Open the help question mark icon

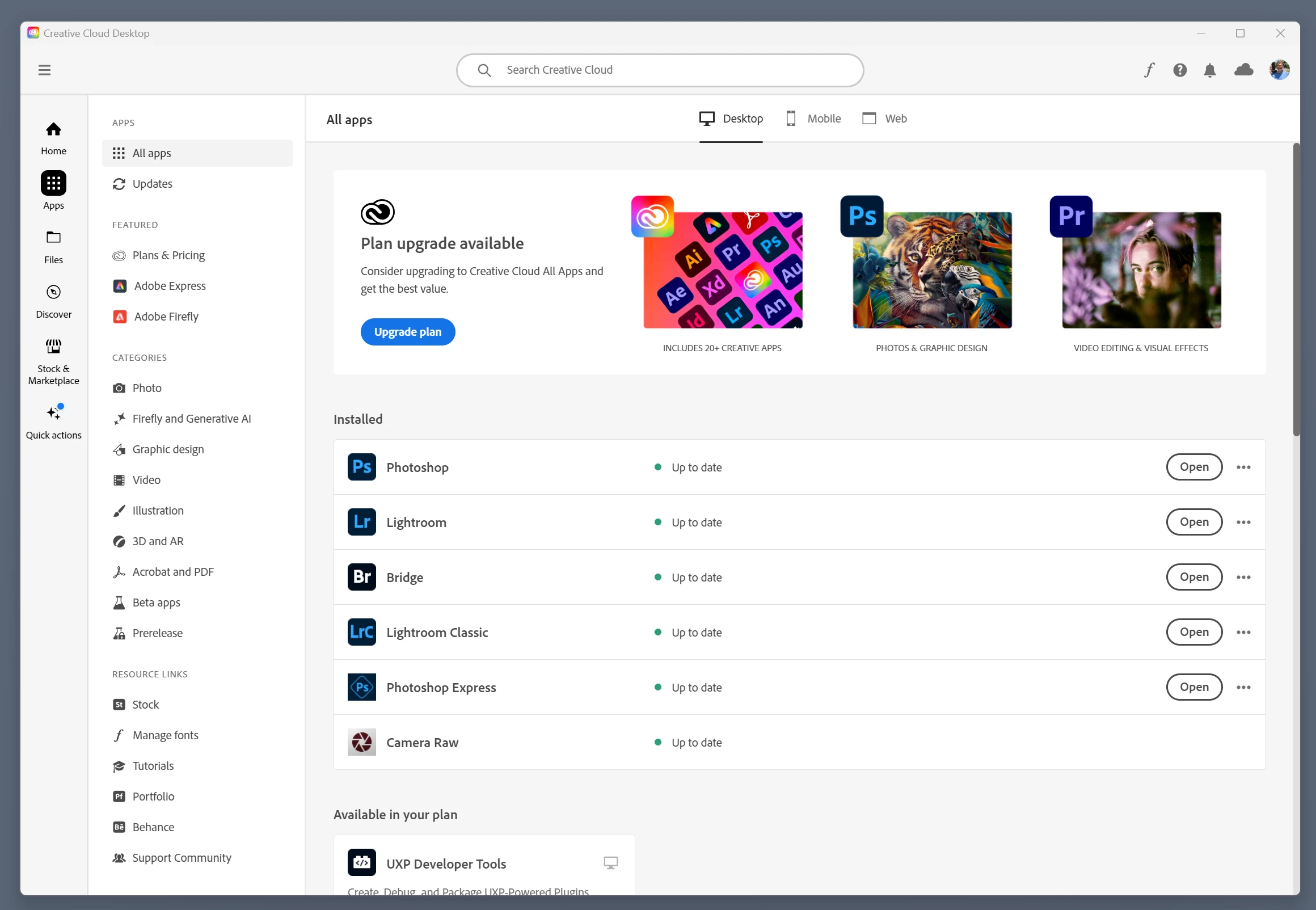click(x=1180, y=70)
